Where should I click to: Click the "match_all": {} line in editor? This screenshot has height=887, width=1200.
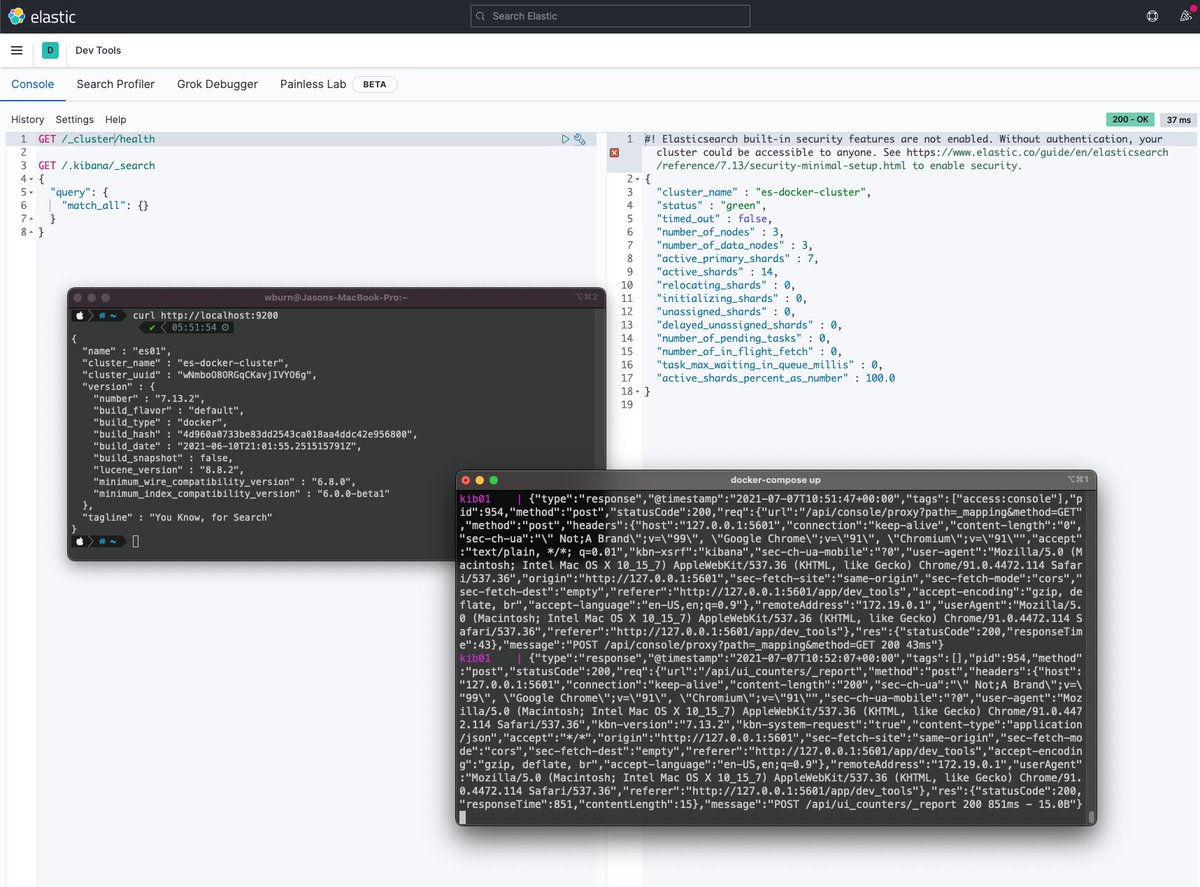click(x=107, y=205)
